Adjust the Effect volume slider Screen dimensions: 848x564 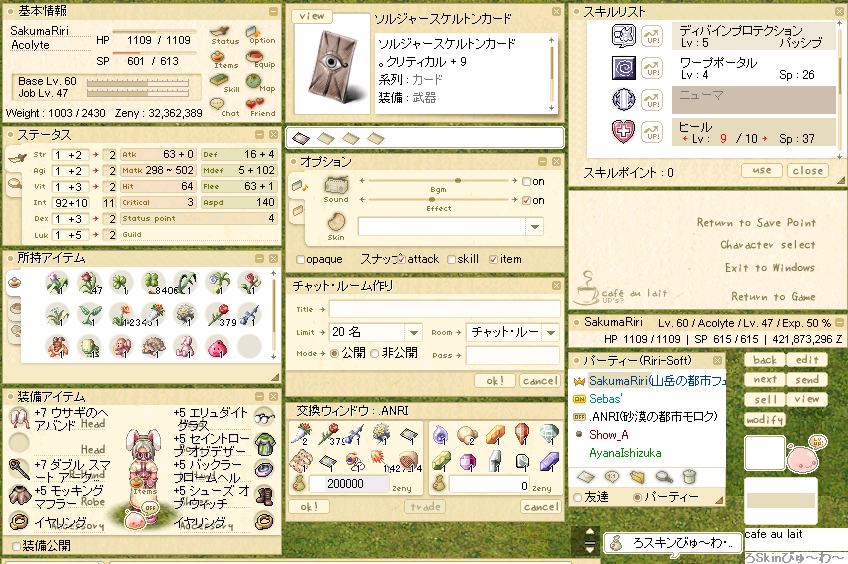pos(432,200)
